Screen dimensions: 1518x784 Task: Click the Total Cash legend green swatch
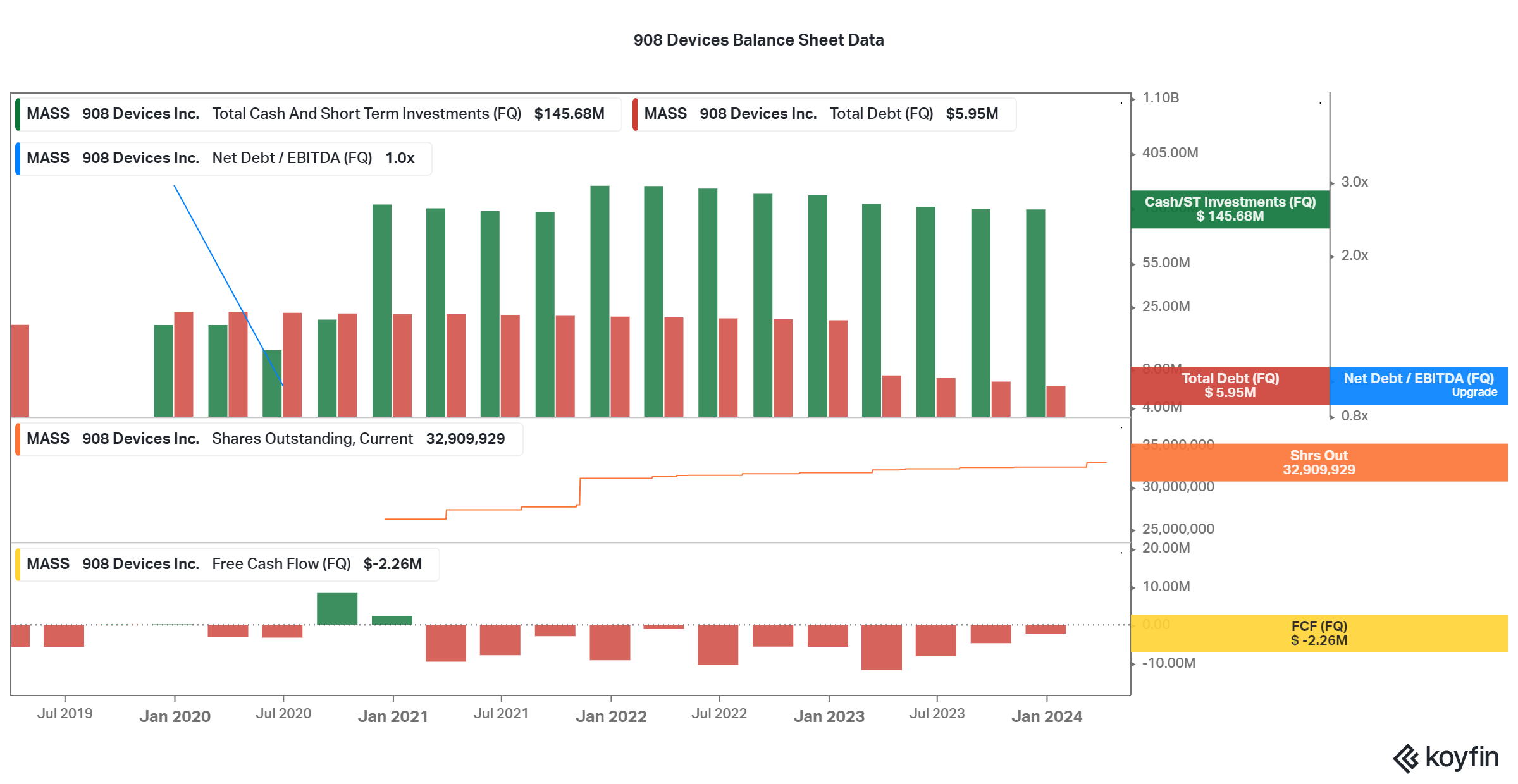pos(18,114)
